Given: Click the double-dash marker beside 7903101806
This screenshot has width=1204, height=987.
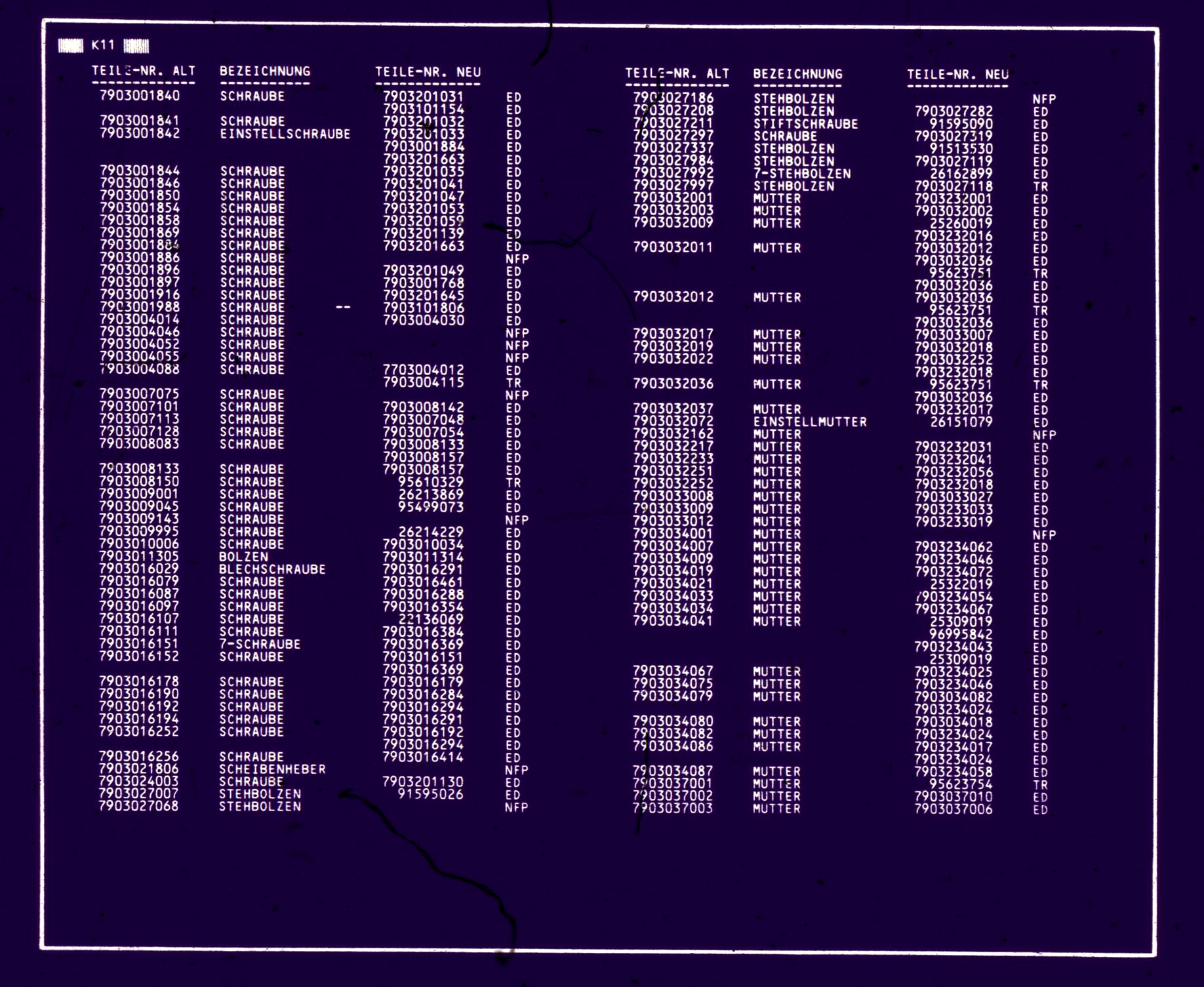Looking at the screenshot, I should click(343, 307).
